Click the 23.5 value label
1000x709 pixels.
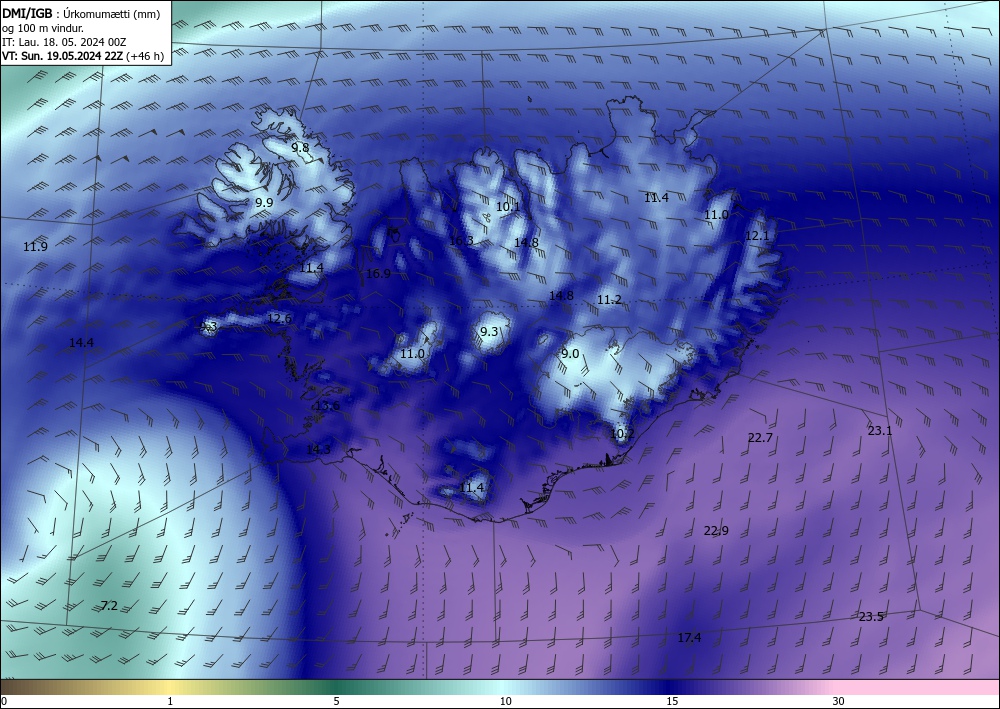pyautogui.click(x=871, y=617)
